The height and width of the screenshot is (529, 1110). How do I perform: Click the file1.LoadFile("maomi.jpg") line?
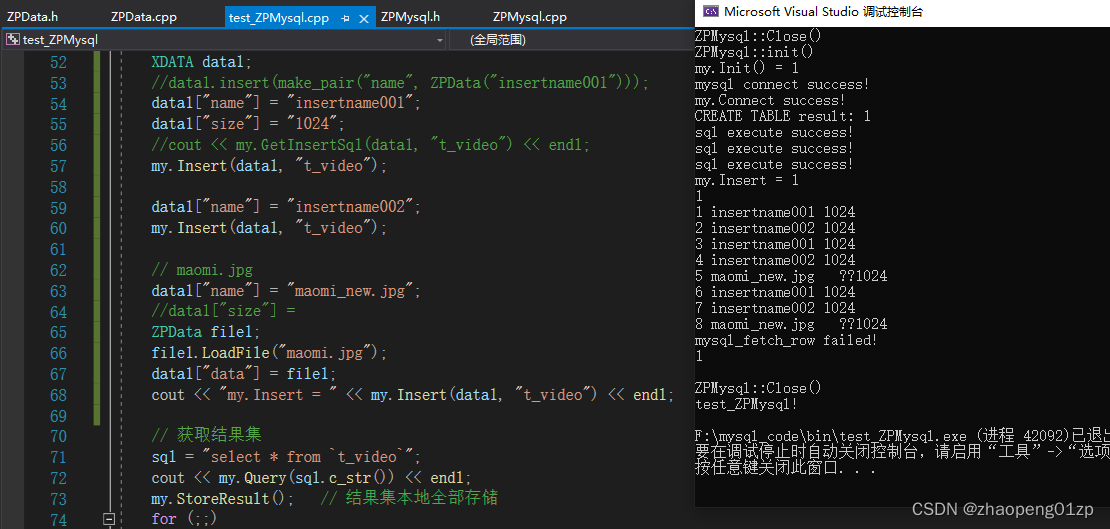click(x=270, y=353)
